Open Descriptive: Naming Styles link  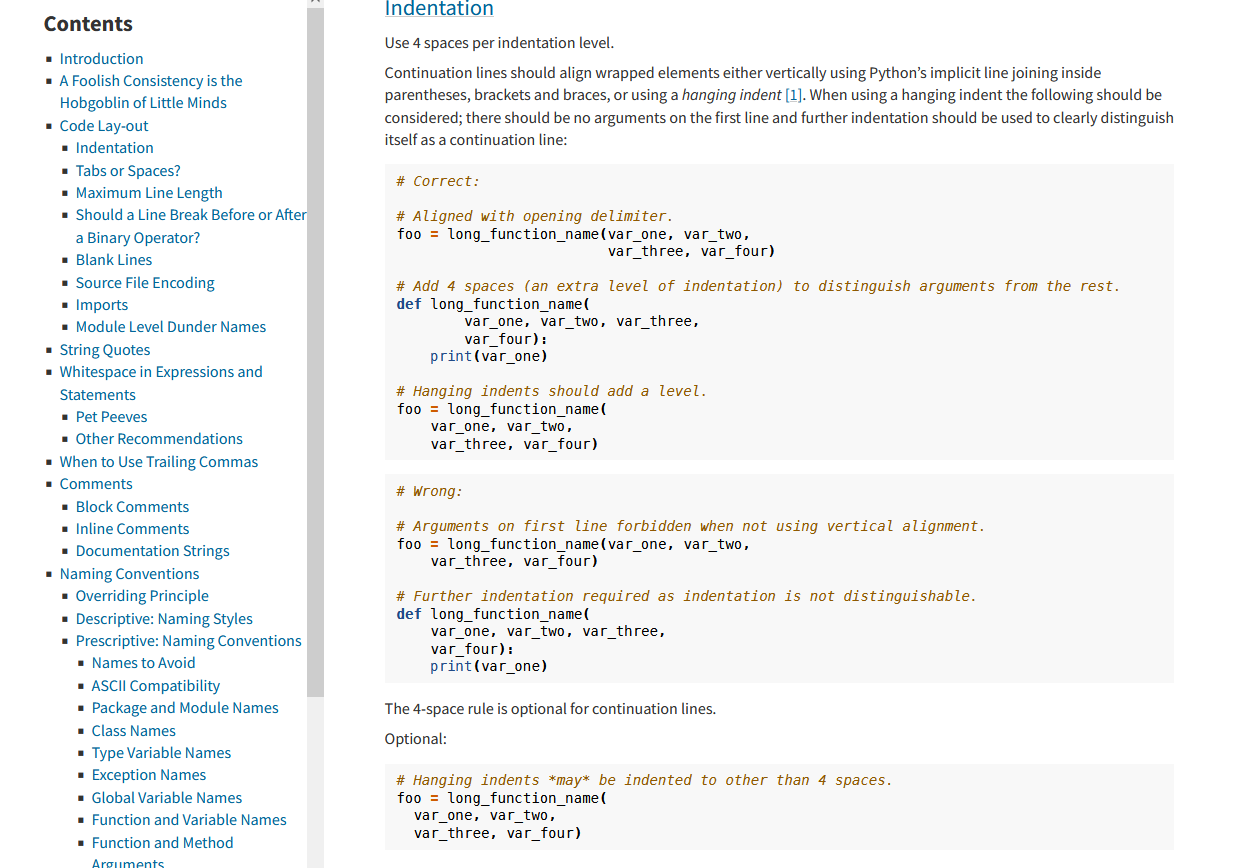164,619
